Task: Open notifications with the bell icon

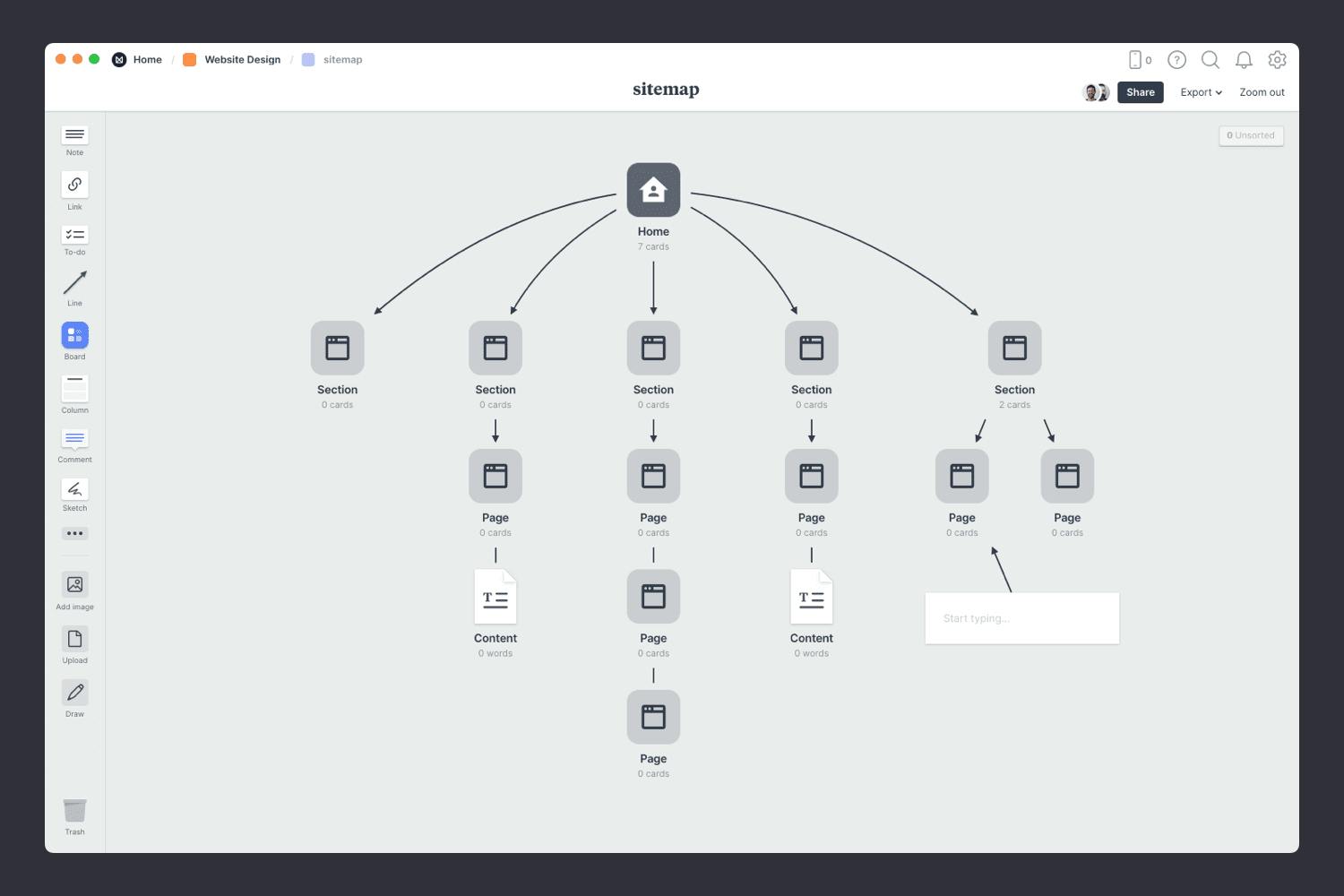Action: pos(1243,60)
